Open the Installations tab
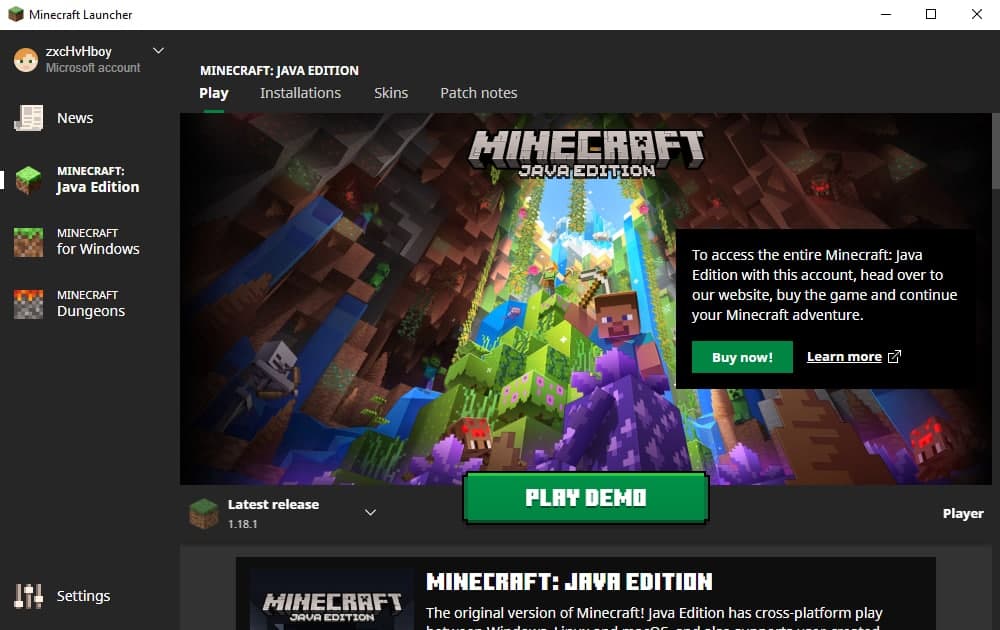Image resolution: width=1000 pixels, height=630 pixels. (x=300, y=93)
